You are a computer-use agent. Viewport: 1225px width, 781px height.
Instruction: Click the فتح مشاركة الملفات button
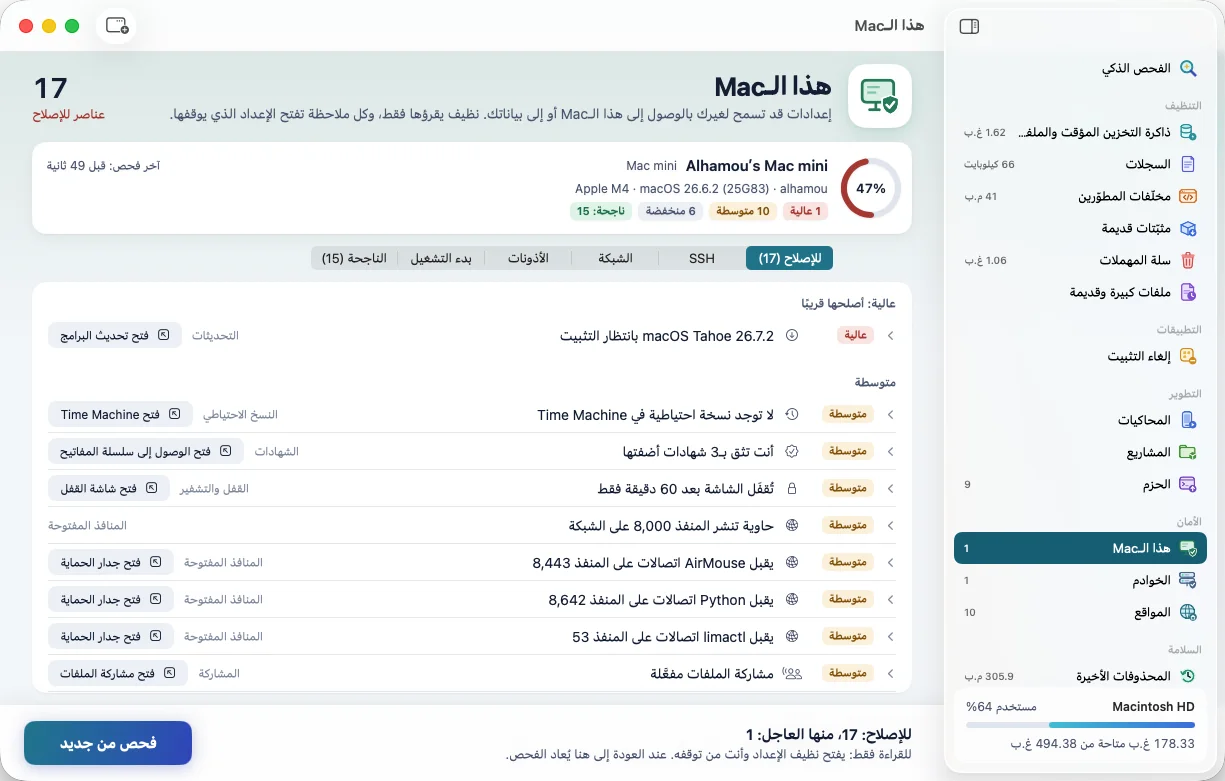click(118, 673)
